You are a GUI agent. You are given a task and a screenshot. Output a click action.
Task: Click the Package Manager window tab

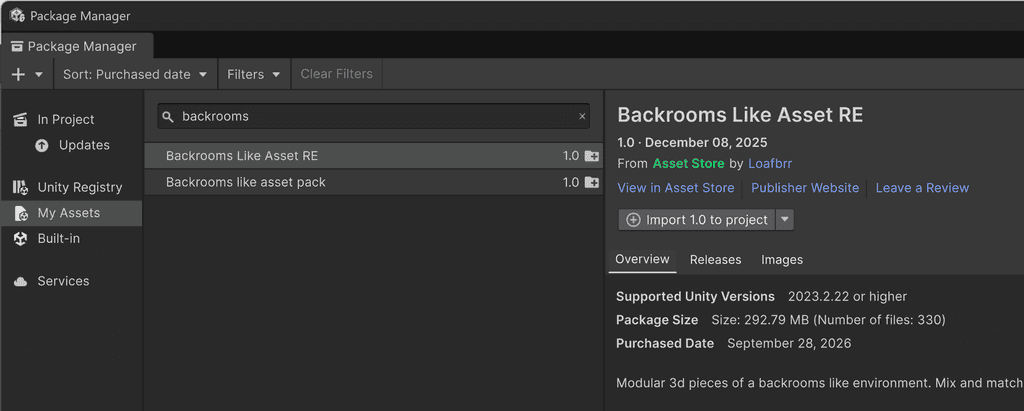77,46
